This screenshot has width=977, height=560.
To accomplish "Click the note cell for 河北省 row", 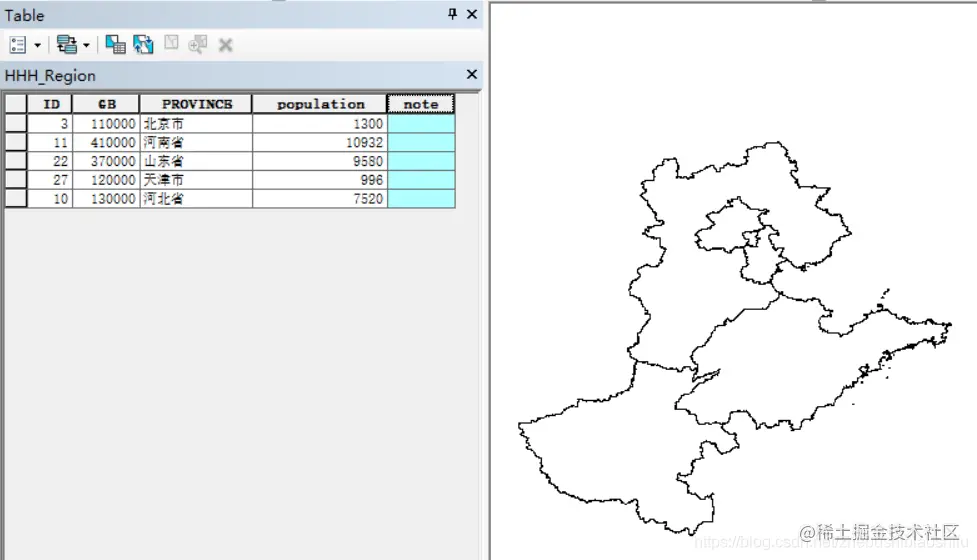I will 421,198.
